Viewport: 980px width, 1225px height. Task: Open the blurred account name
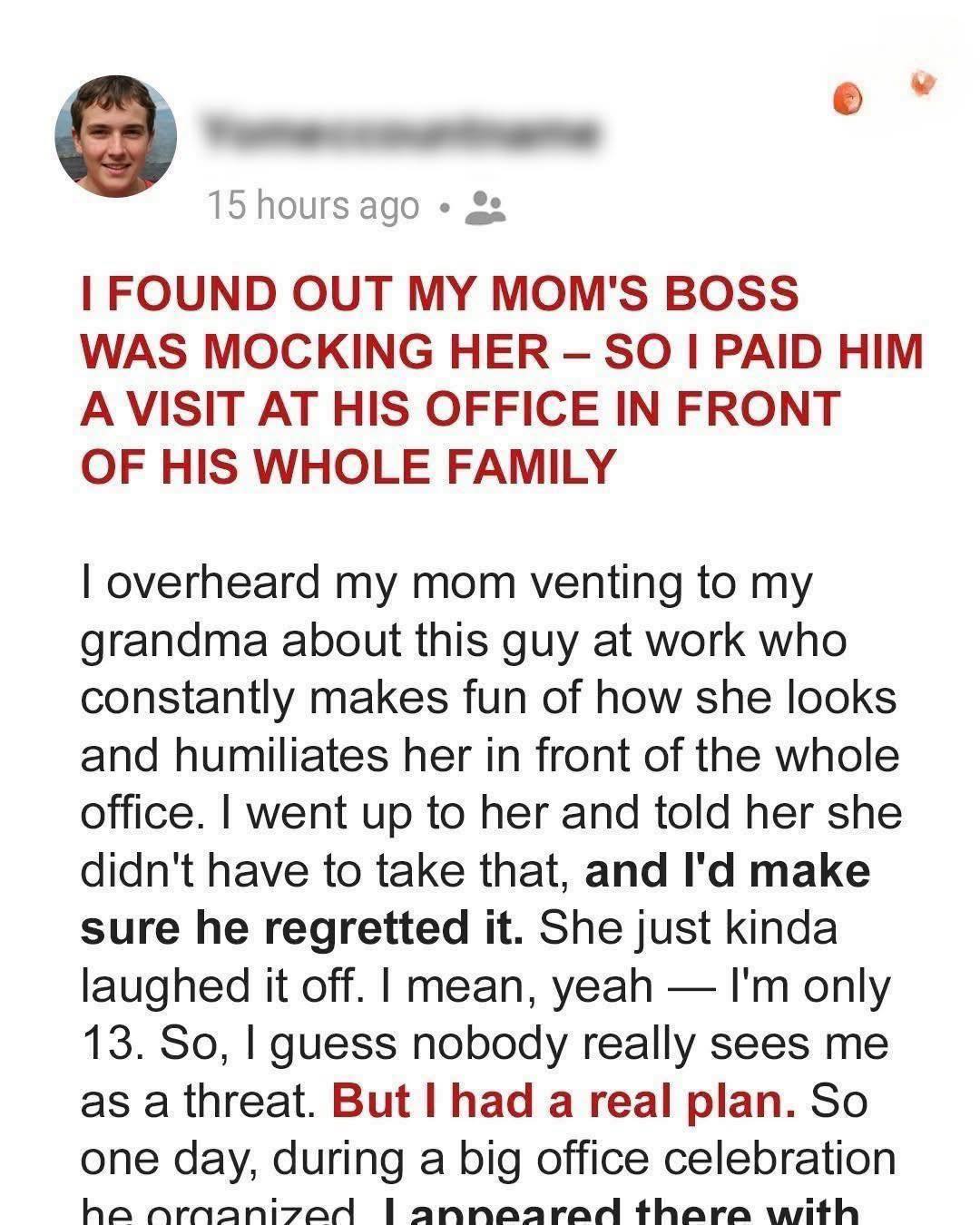[399, 132]
